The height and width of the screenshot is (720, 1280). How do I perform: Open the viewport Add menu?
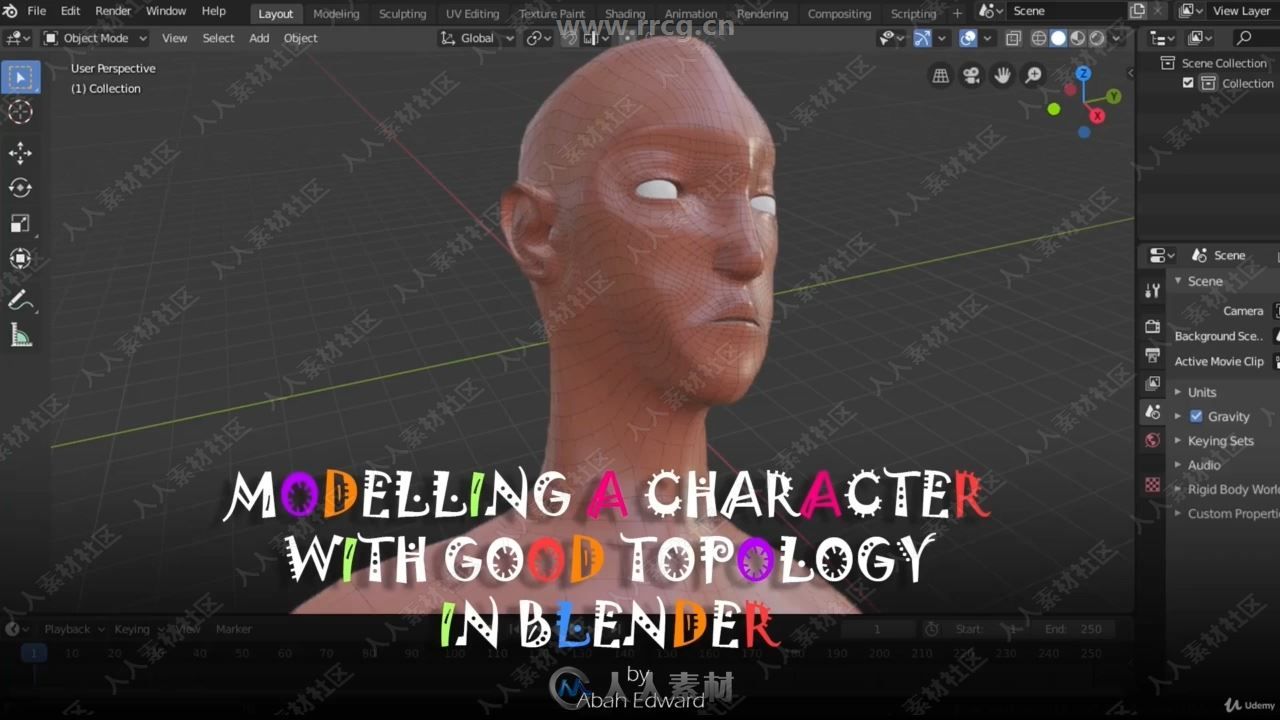[x=259, y=38]
